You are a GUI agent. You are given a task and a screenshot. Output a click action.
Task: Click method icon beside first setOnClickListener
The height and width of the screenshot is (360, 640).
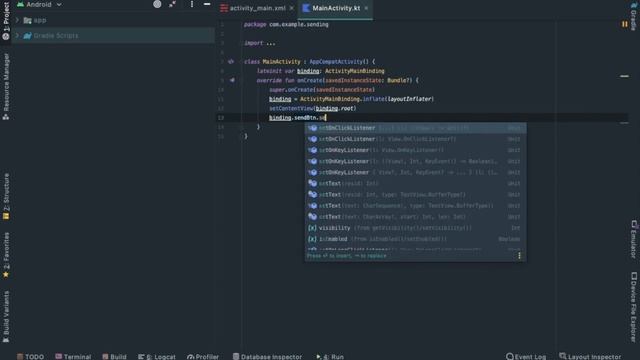[312, 128]
